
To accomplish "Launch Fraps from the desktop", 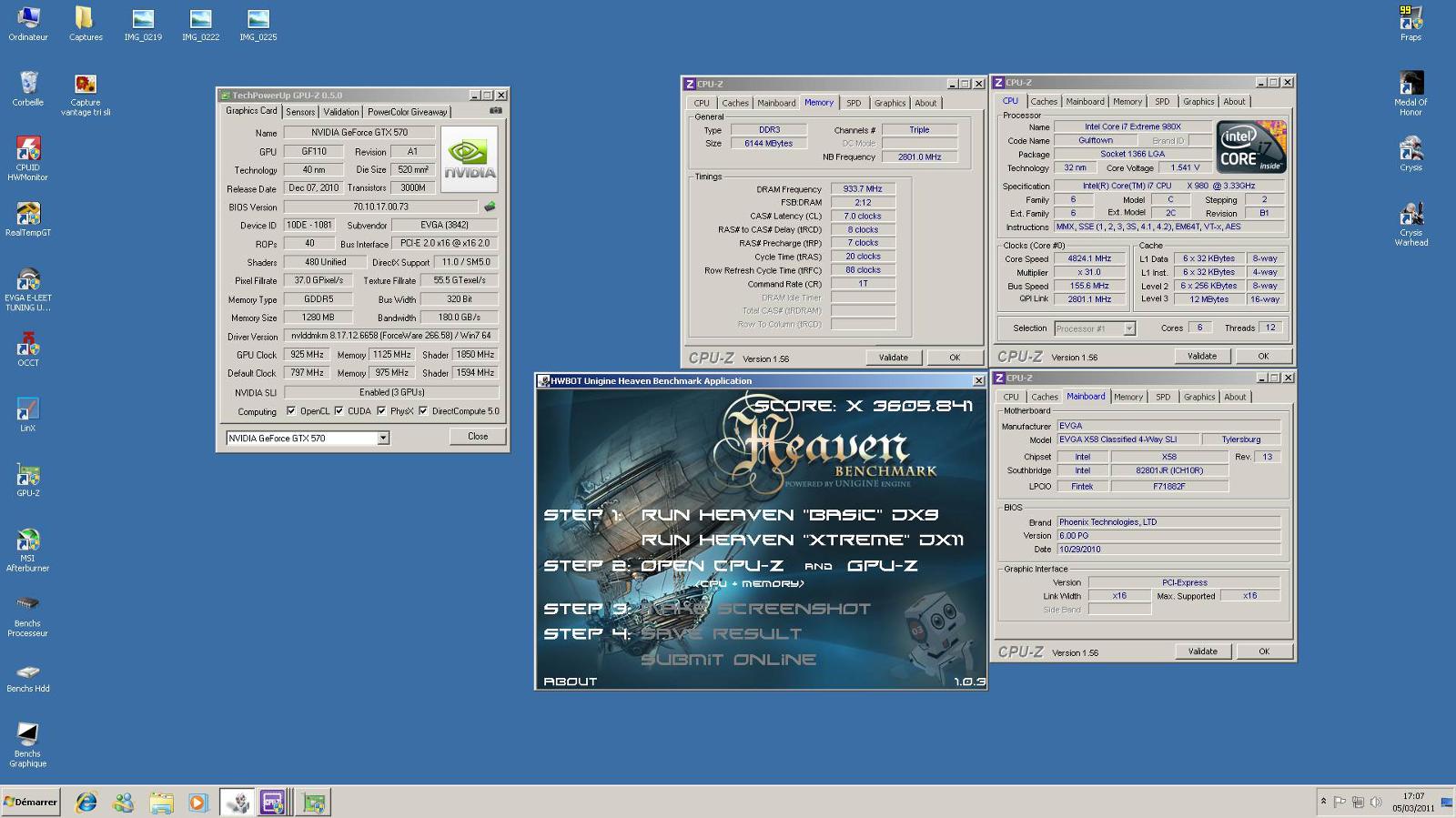I will tap(1410, 24).
